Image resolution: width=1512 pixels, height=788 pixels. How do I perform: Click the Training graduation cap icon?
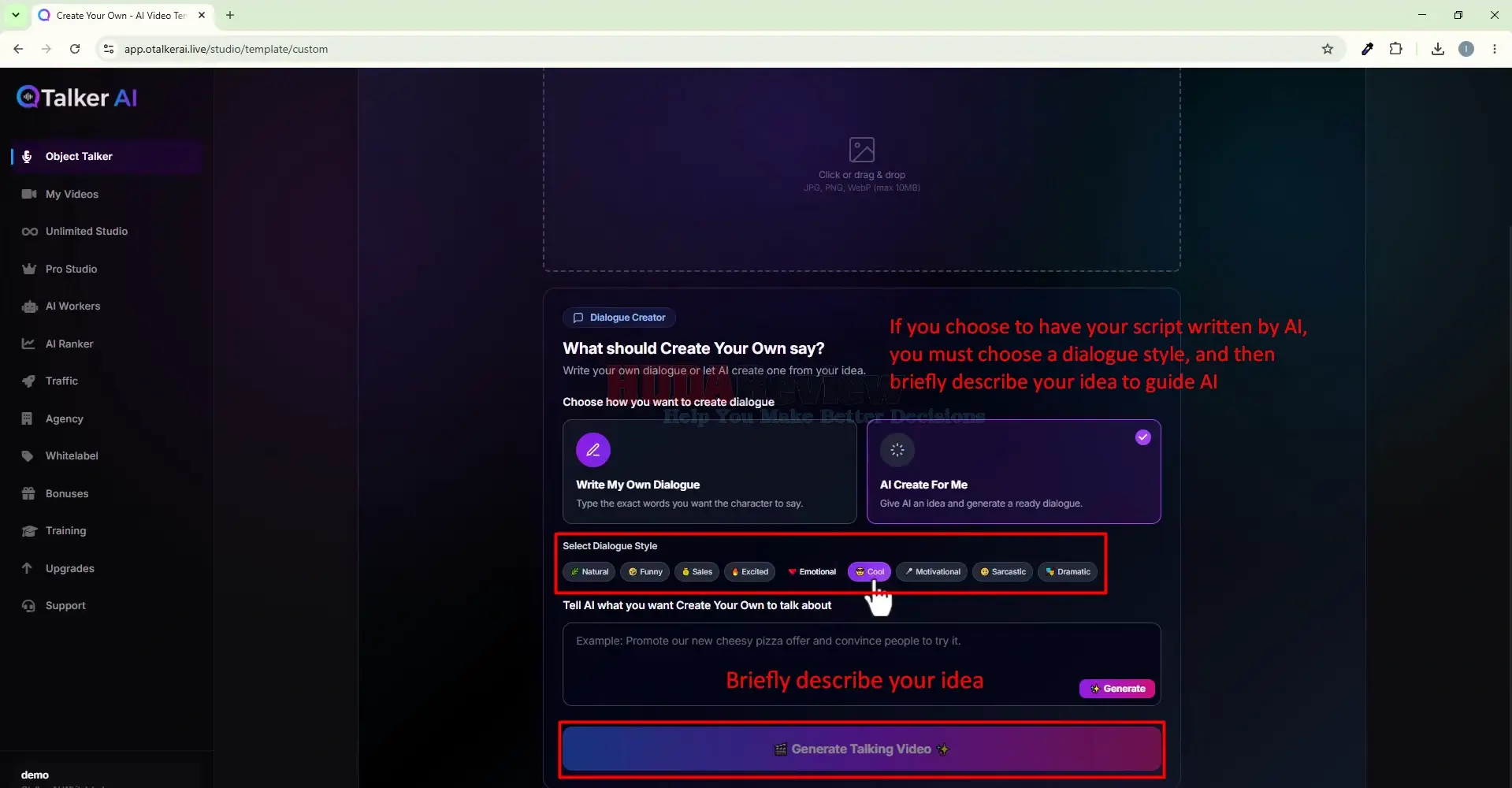[29, 531]
